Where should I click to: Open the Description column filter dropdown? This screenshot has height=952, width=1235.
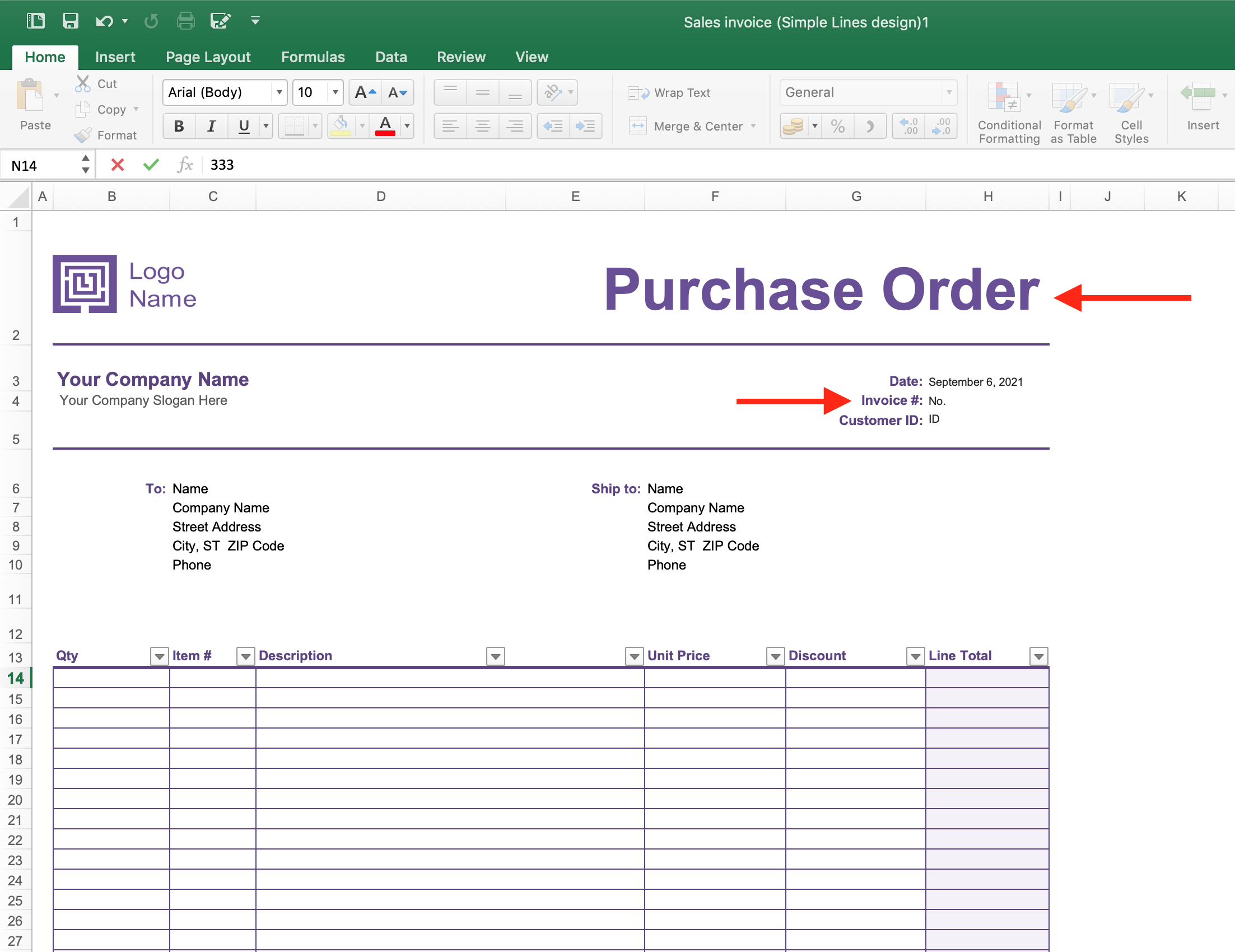(495, 656)
